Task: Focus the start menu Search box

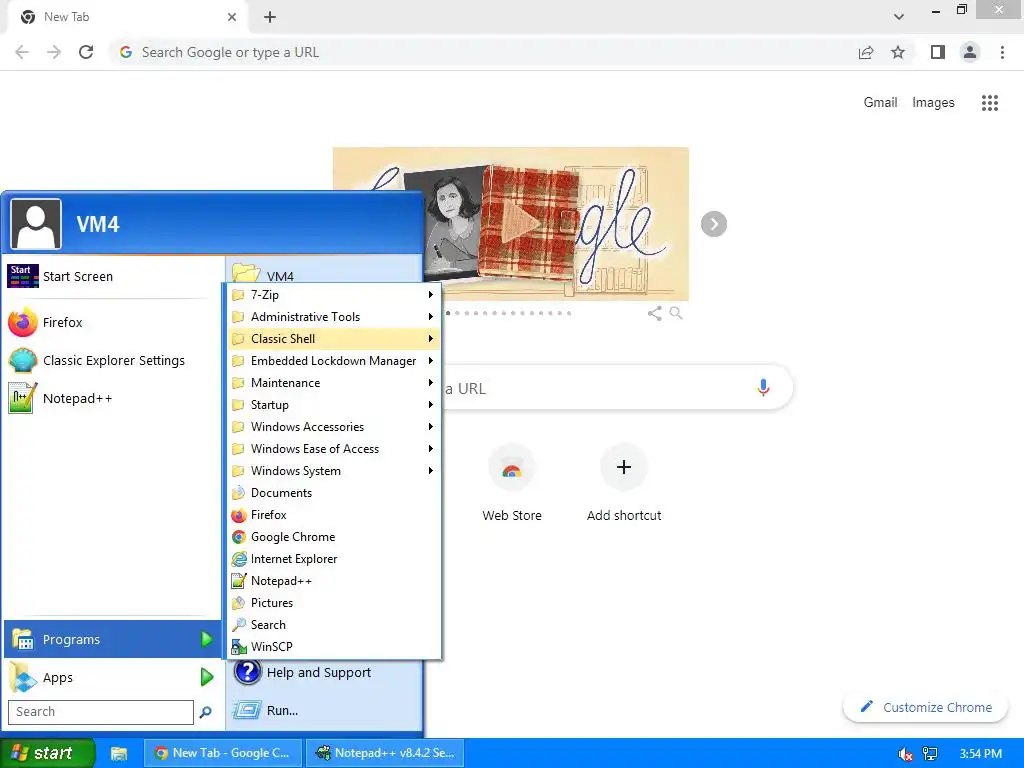Action: [x=101, y=712]
